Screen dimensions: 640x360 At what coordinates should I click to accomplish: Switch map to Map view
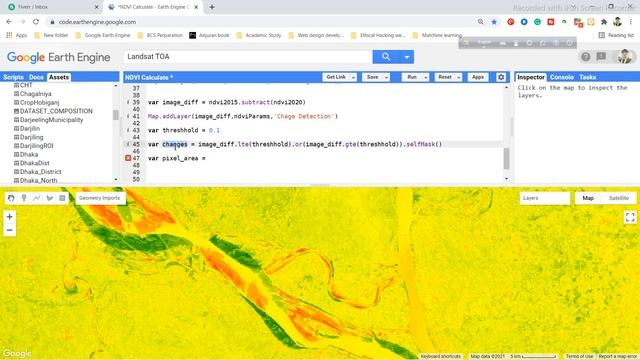tap(588, 198)
